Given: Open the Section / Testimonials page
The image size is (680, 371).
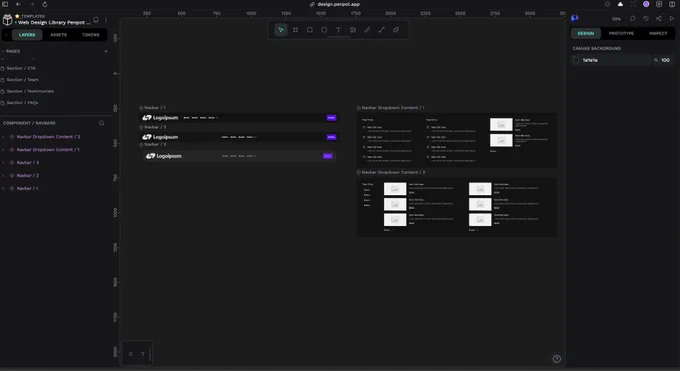Looking at the screenshot, I should click(x=30, y=92).
